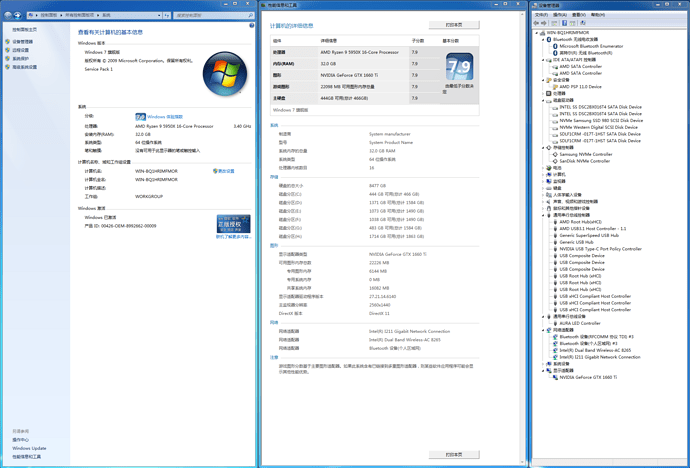
Task: Click the network icon beside Intel(R) Dual Band Wireless-AC 8265
Action: click(555, 350)
